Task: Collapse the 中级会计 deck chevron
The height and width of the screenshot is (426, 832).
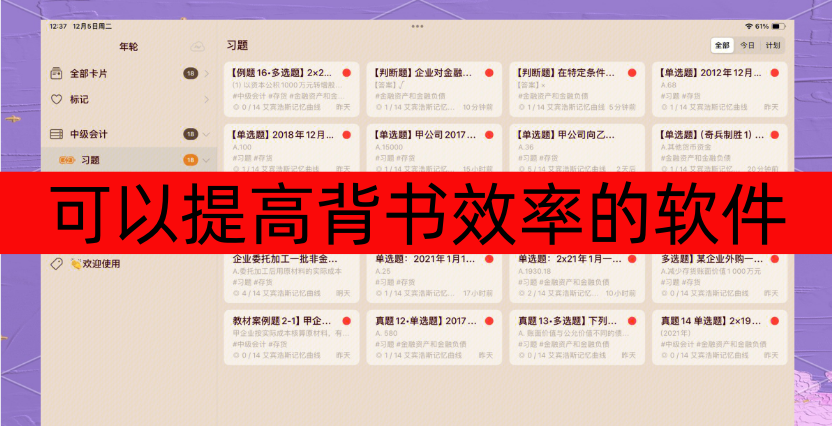Action: [206, 134]
